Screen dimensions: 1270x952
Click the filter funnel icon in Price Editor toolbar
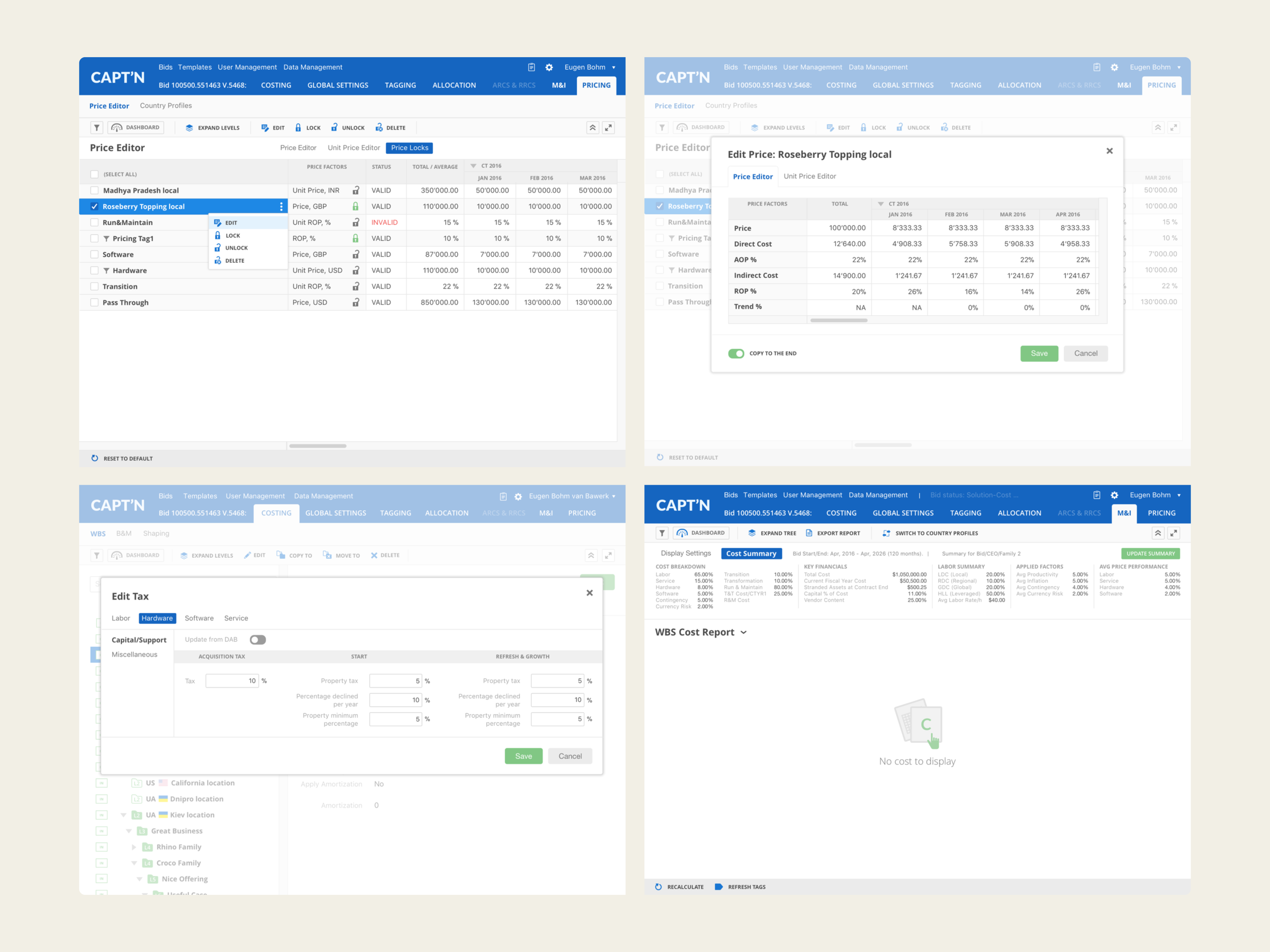(97, 127)
